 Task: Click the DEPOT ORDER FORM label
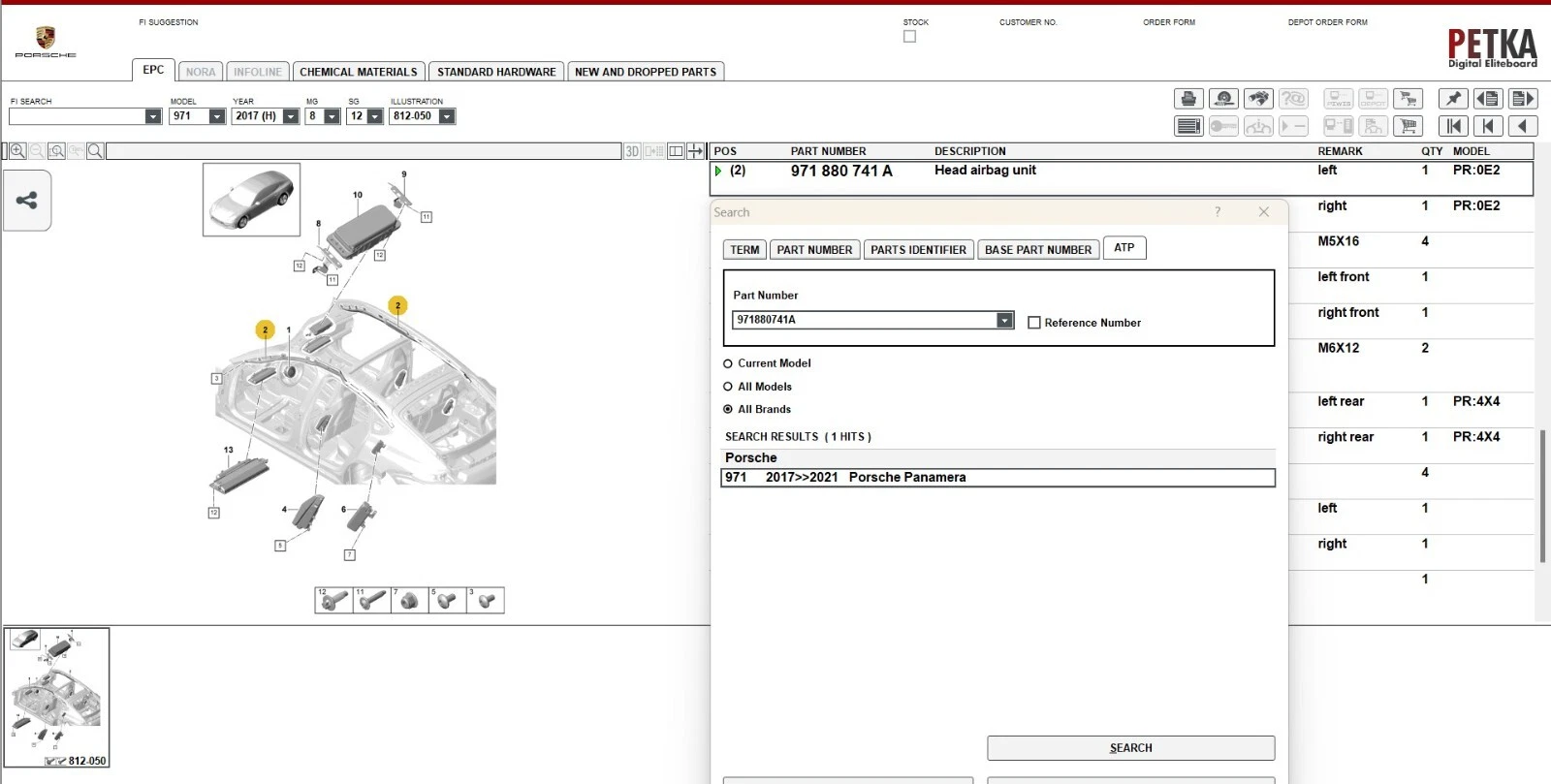coord(1327,22)
